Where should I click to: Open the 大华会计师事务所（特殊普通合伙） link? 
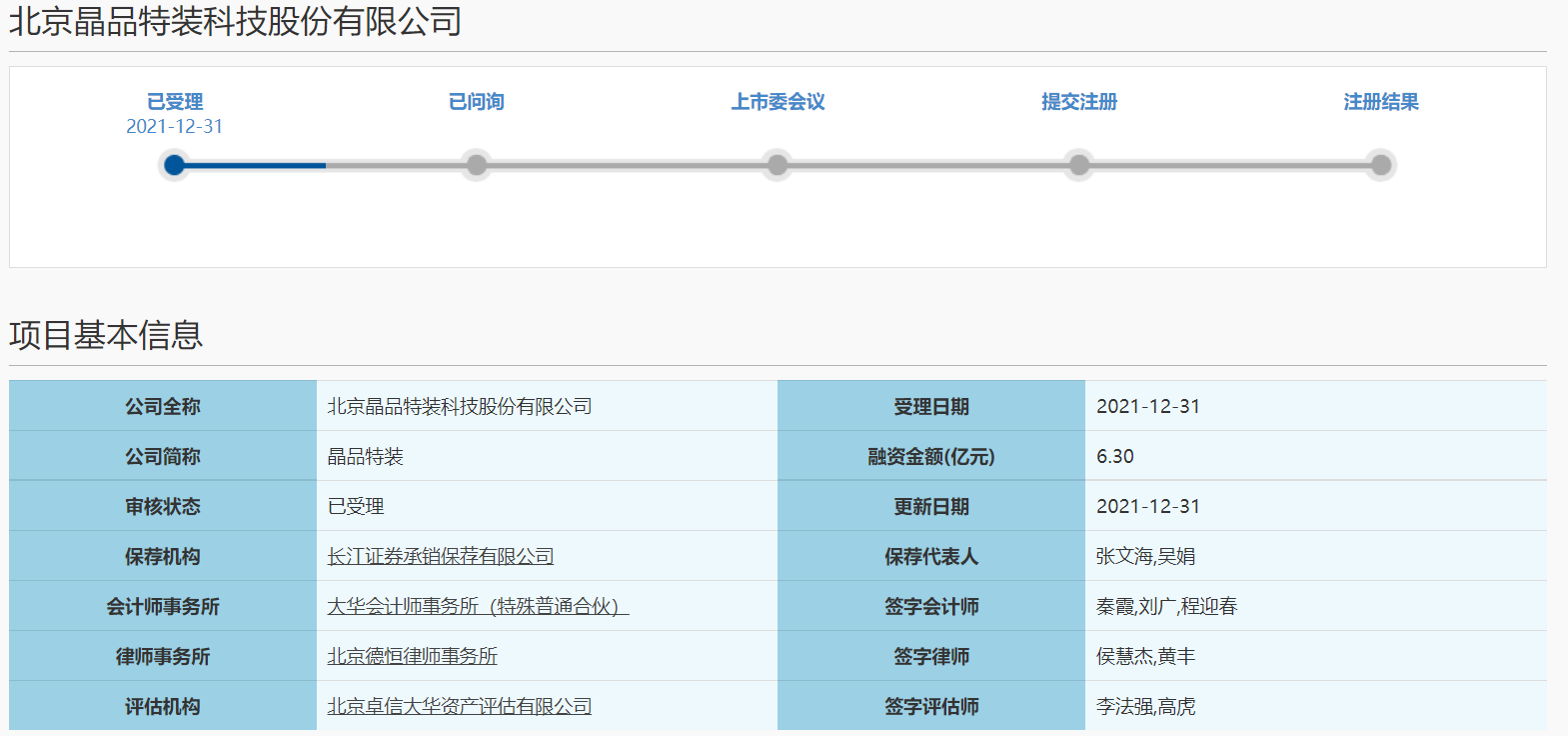pyautogui.click(x=478, y=606)
